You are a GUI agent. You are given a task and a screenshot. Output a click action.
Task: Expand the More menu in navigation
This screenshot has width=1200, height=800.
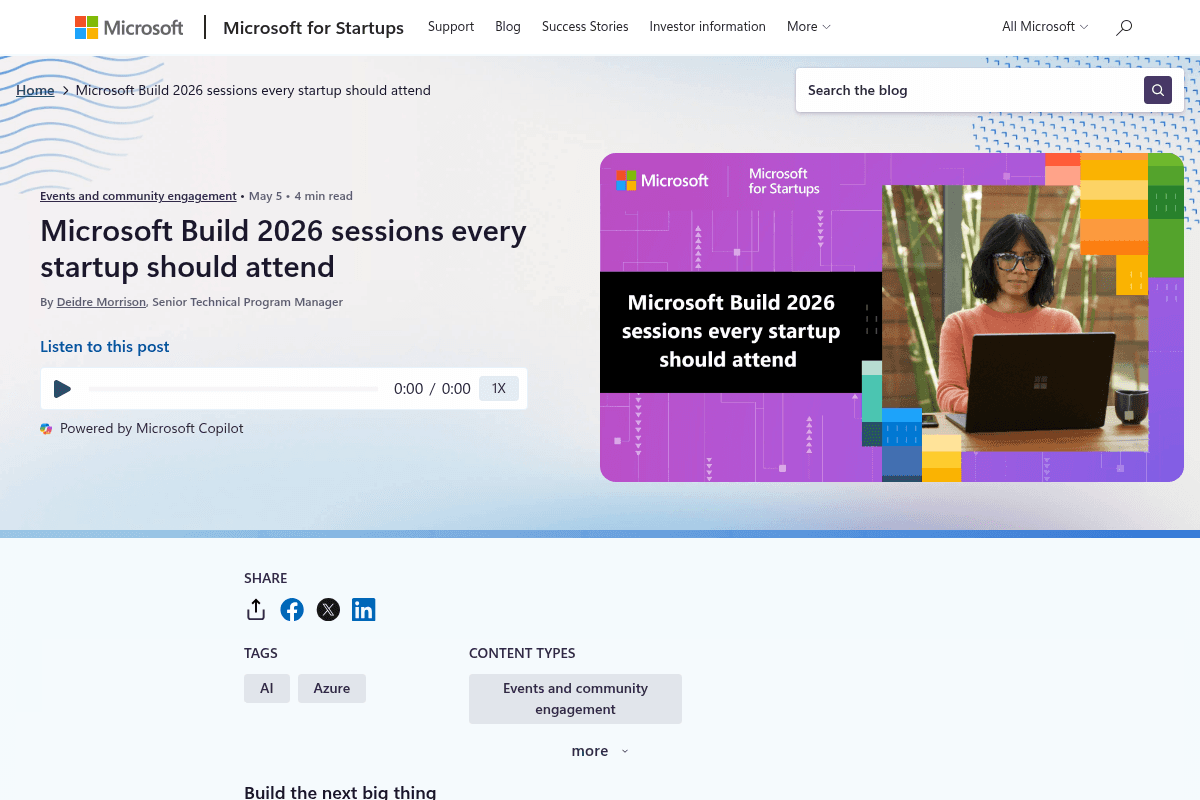tap(808, 27)
